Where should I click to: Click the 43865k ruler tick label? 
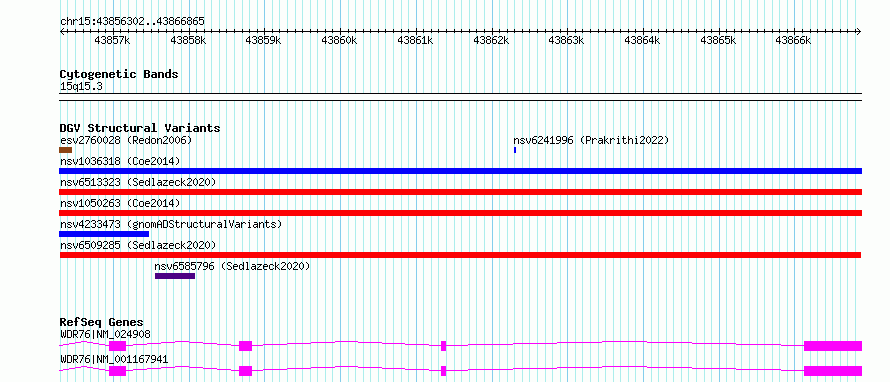(x=718, y=41)
